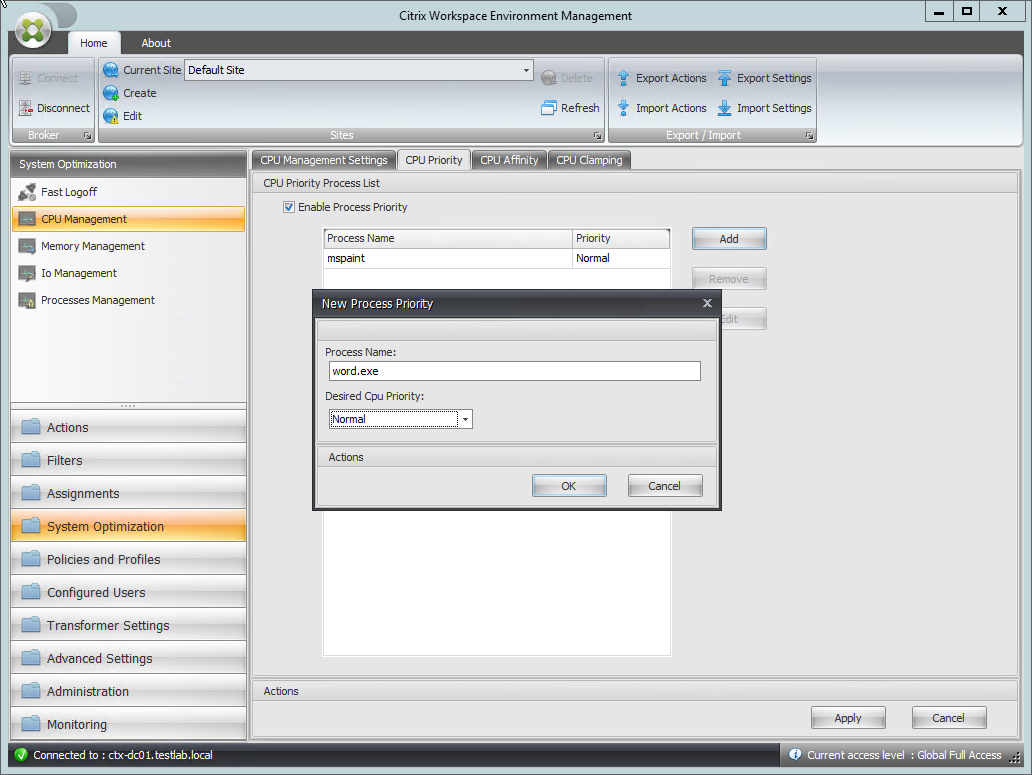Expand the Broker group dialog launcher

point(87,136)
